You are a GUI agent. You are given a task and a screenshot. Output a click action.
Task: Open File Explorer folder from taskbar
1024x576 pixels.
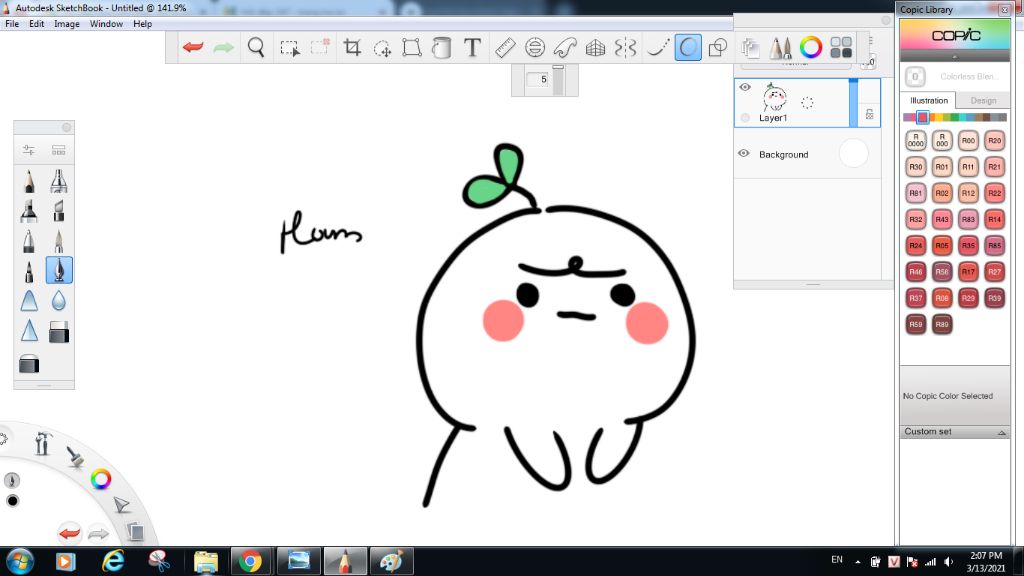tap(206, 561)
